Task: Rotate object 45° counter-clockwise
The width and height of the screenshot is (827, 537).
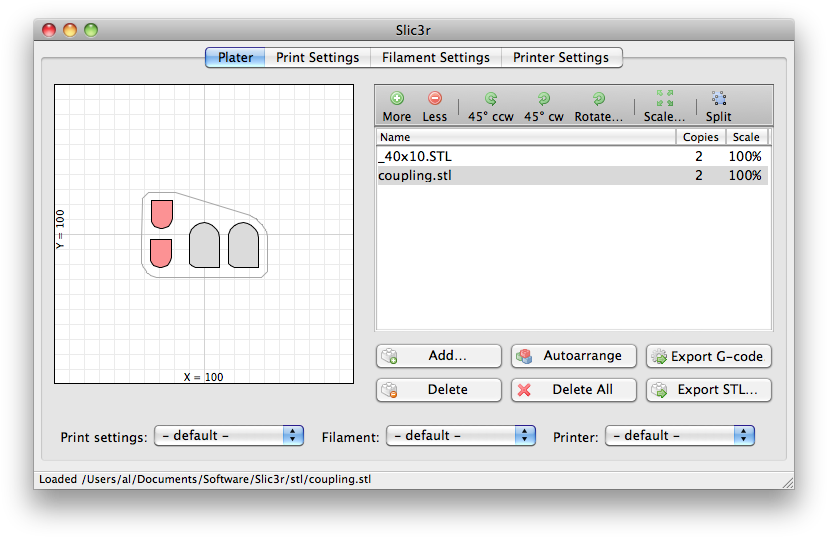Action: [x=489, y=99]
